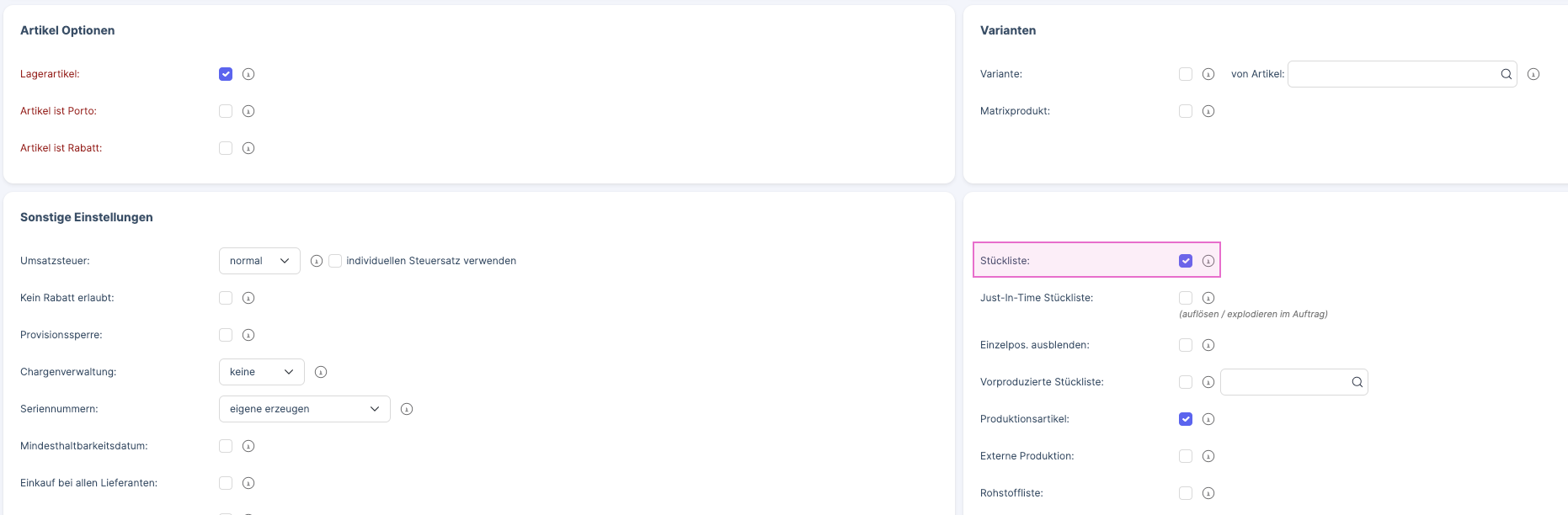Click info icon next to Lagerartikel

(248, 74)
